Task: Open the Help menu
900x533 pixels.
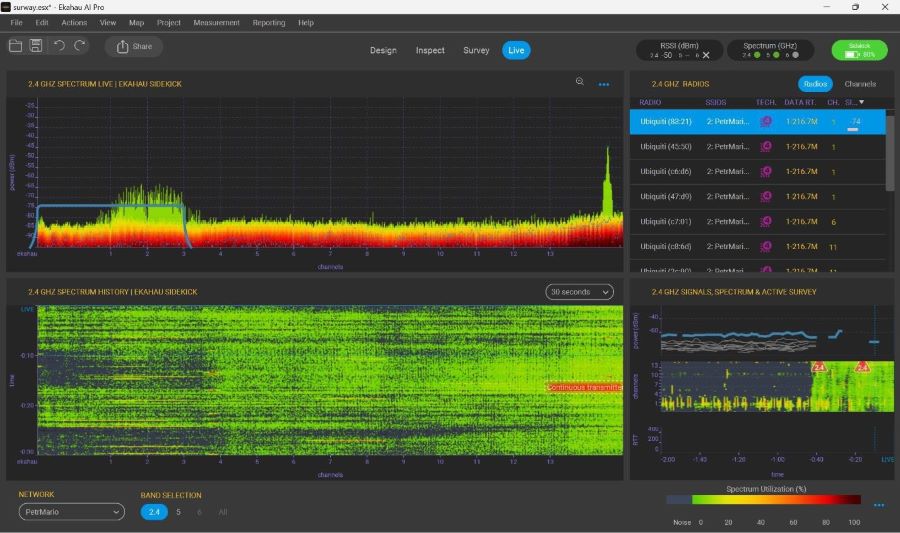Action: [306, 23]
